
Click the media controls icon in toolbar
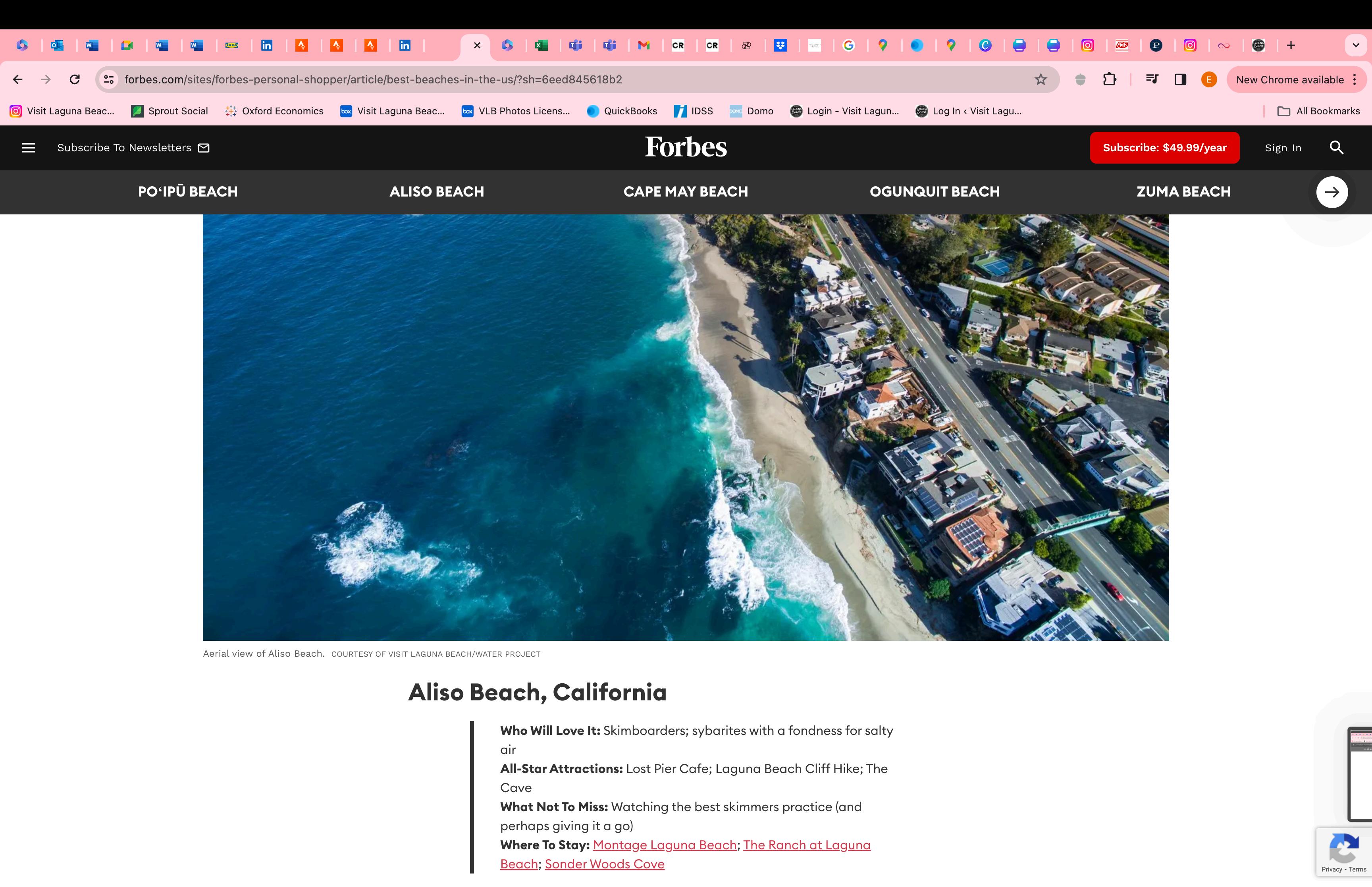tap(1152, 79)
